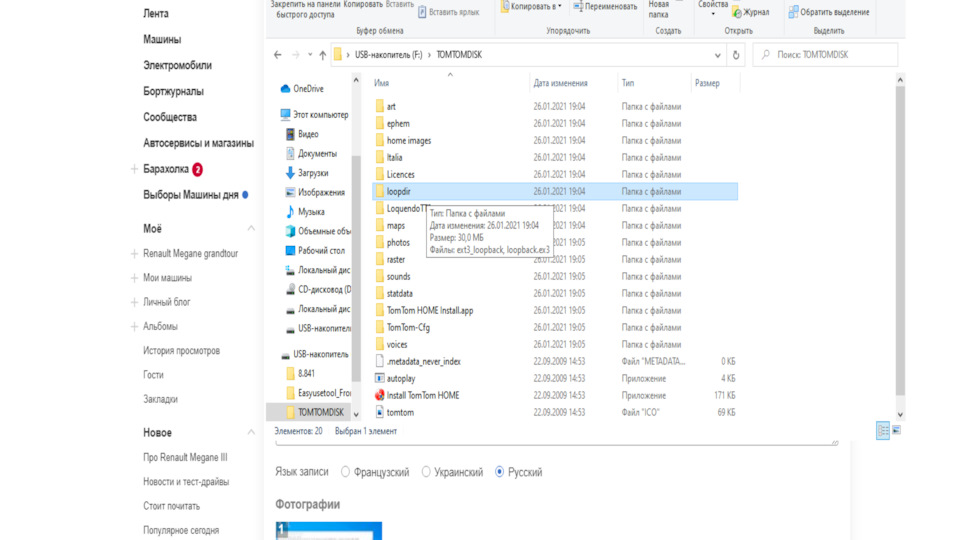Click the search box for TOMTOMDISK

pos(825,55)
